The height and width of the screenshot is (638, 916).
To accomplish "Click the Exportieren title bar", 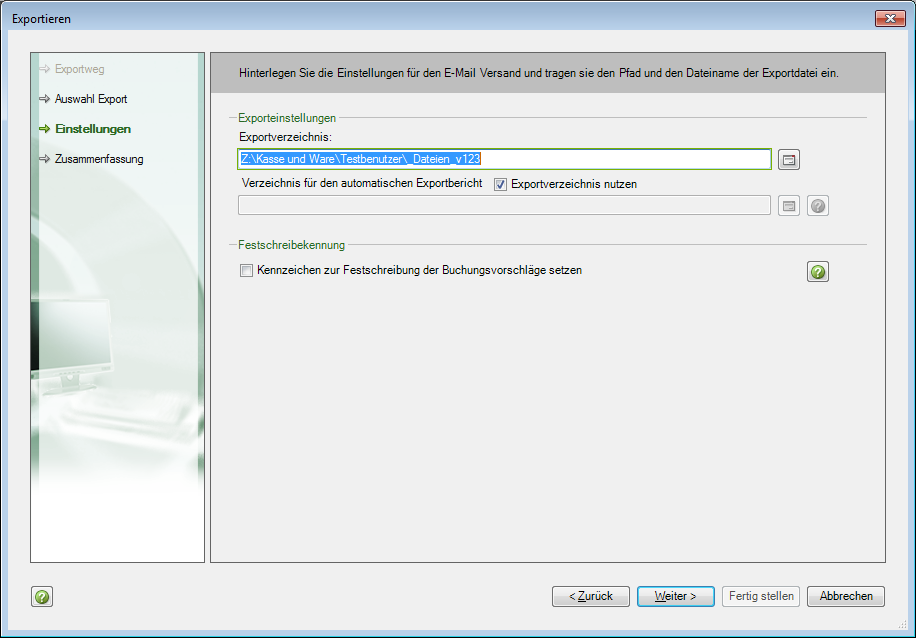I will point(400,19).
